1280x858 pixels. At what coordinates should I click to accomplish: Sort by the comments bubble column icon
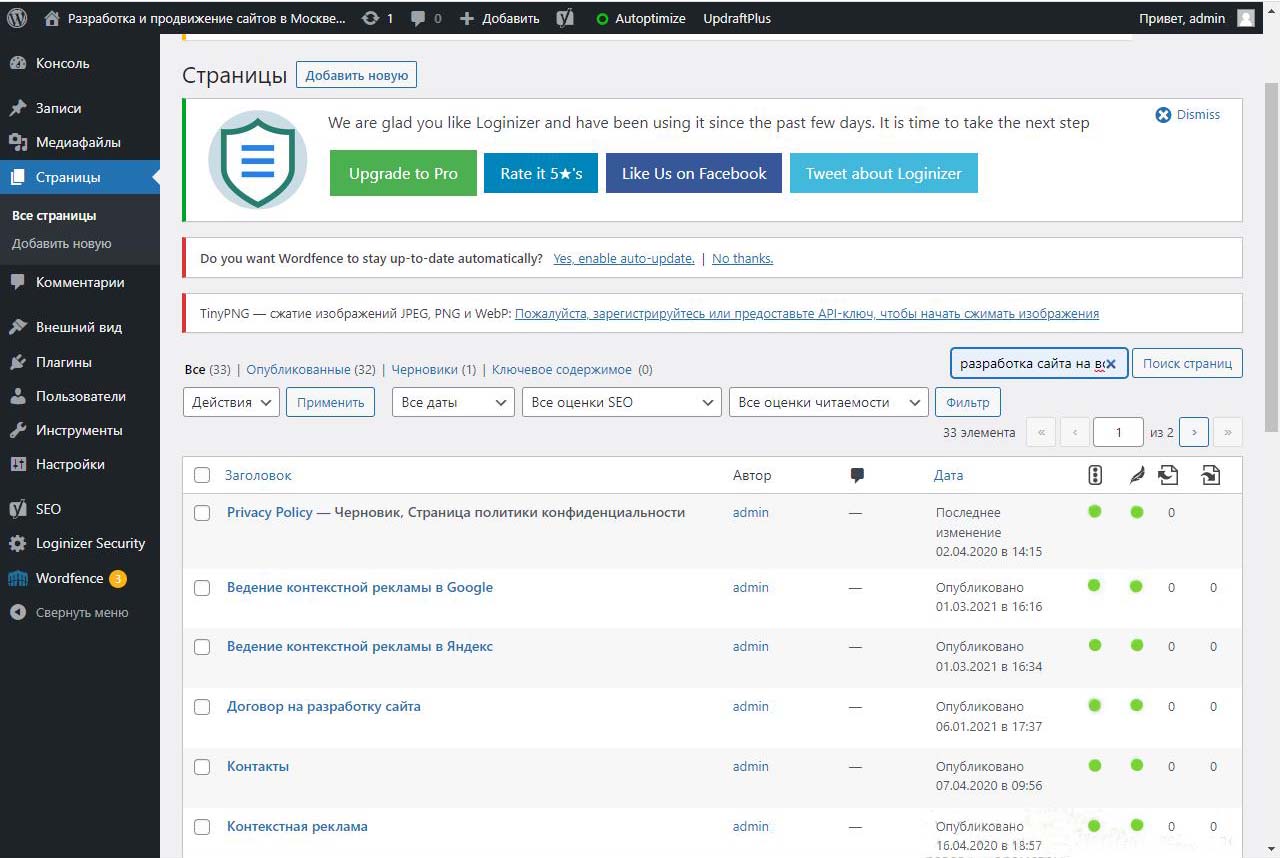pos(857,476)
